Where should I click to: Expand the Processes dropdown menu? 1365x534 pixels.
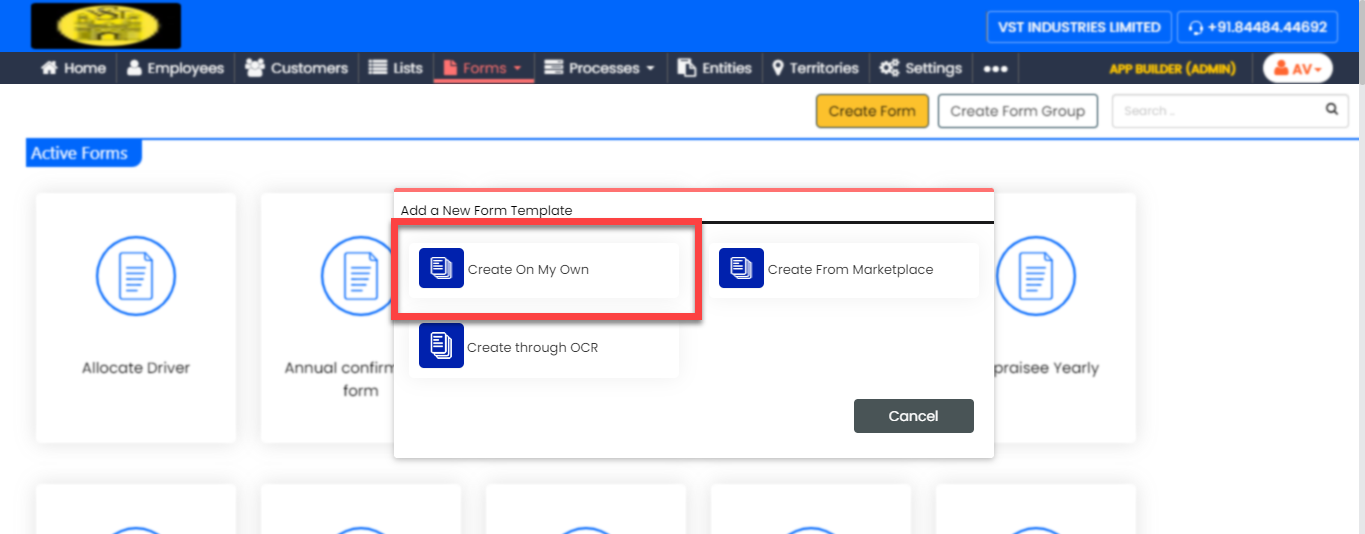tap(600, 68)
